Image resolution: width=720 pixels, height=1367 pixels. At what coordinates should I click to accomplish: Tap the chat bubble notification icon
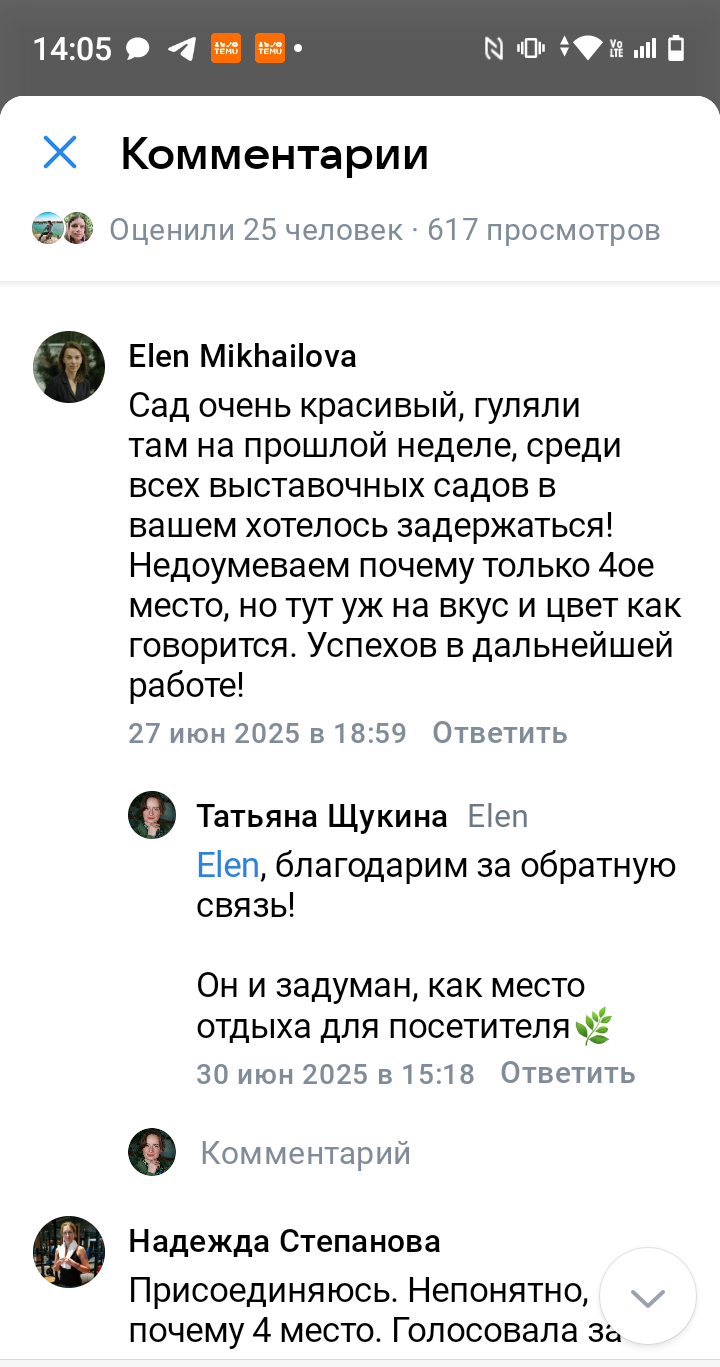point(138,48)
